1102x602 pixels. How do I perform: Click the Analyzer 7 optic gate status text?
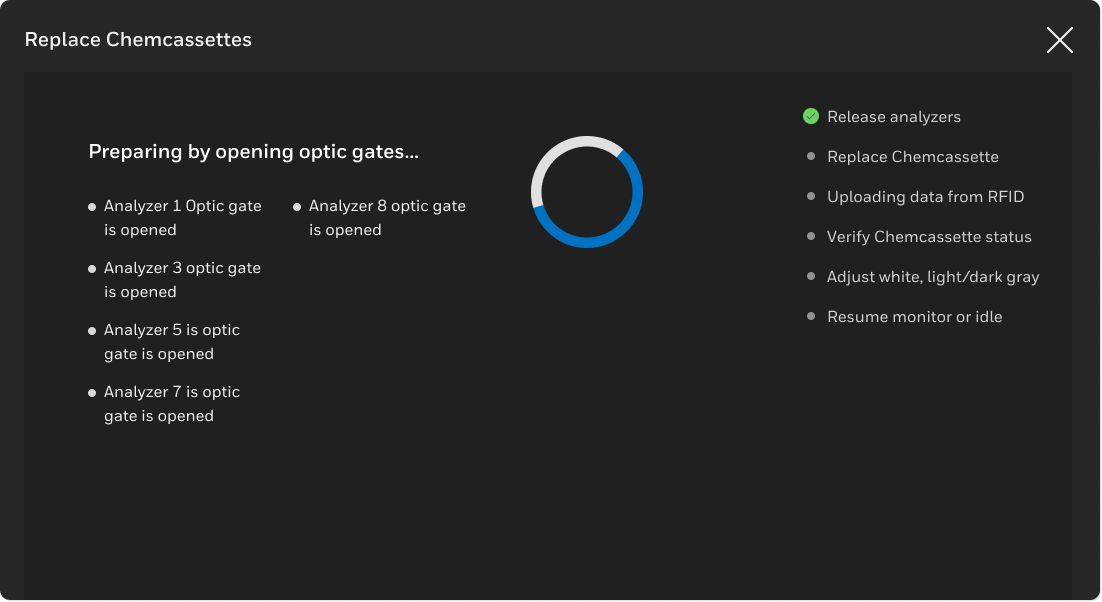(171, 404)
